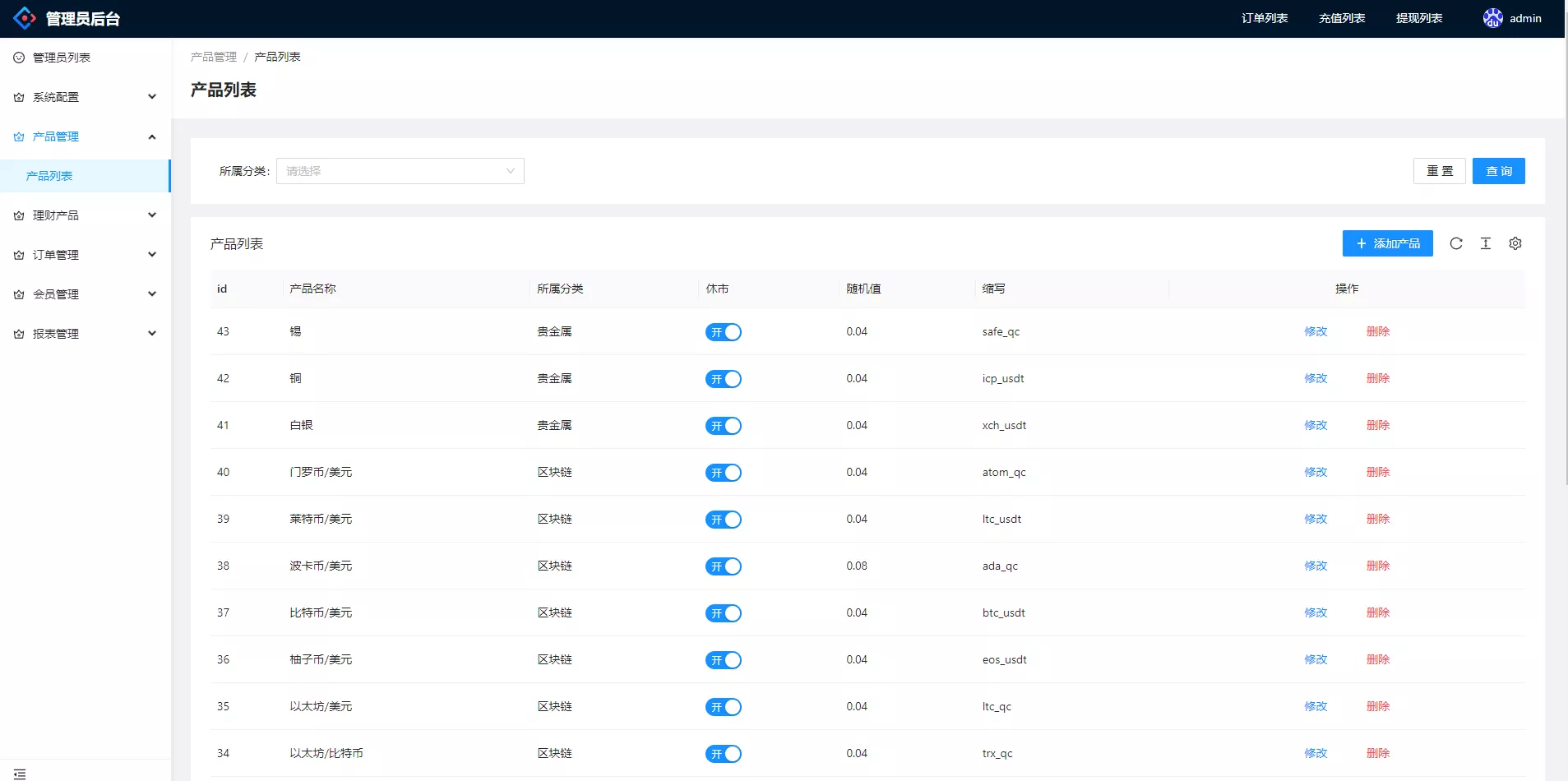
Task: Click the diamond logo in the top-left corner
Action: (24, 17)
